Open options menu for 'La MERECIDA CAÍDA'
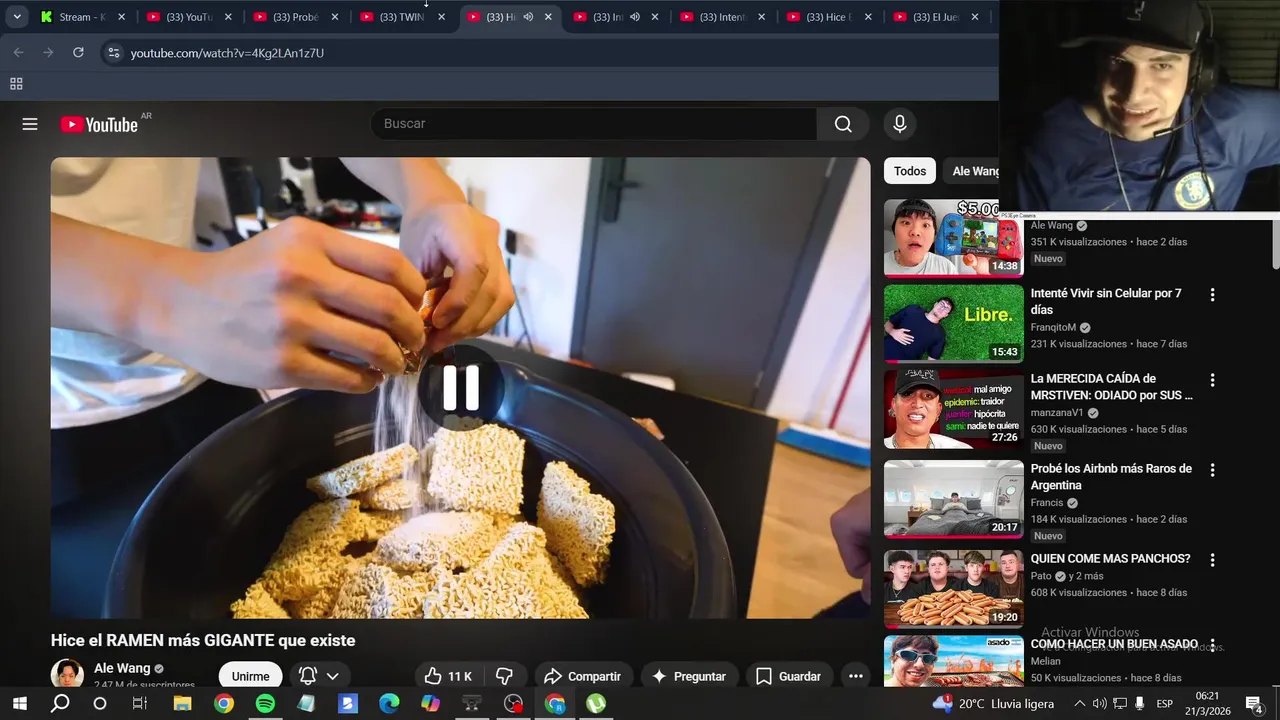1280x720 pixels. [x=1212, y=380]
